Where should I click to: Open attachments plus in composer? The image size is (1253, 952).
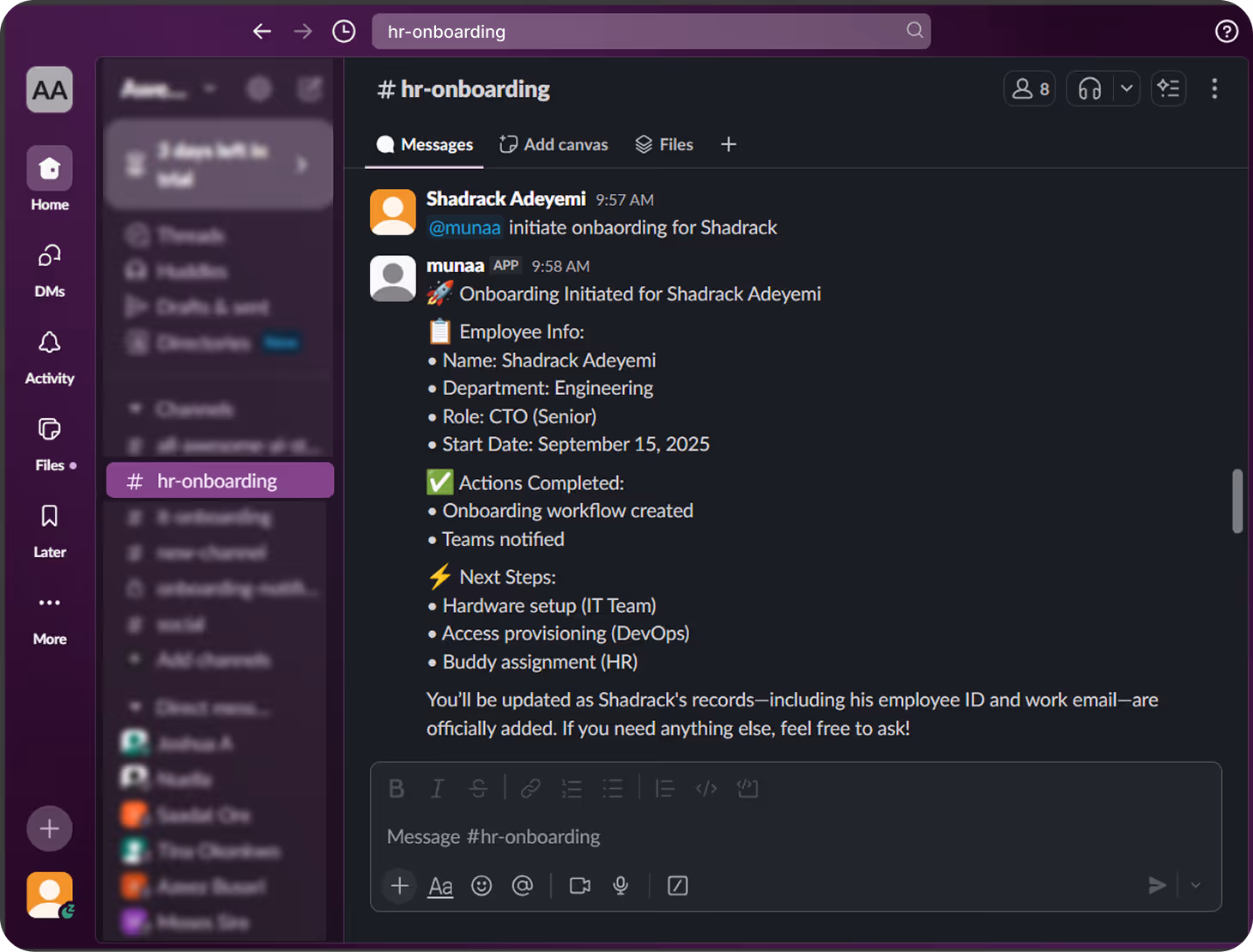tap(399, 885)
